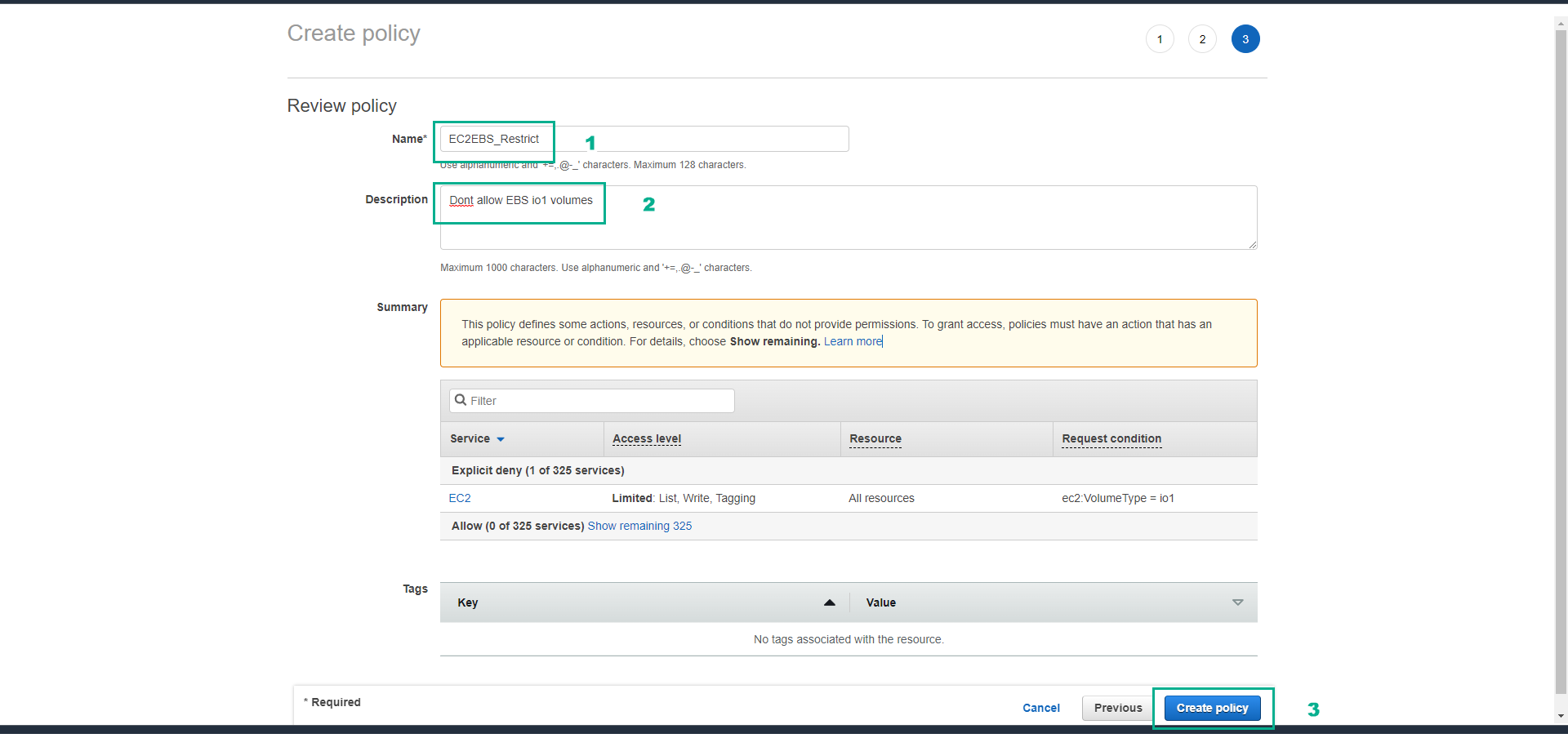Image resolution: width=1568 pixels, height=738 pixels.
Task: Select the step 3 circle indicator
Action: point(1245,39)
